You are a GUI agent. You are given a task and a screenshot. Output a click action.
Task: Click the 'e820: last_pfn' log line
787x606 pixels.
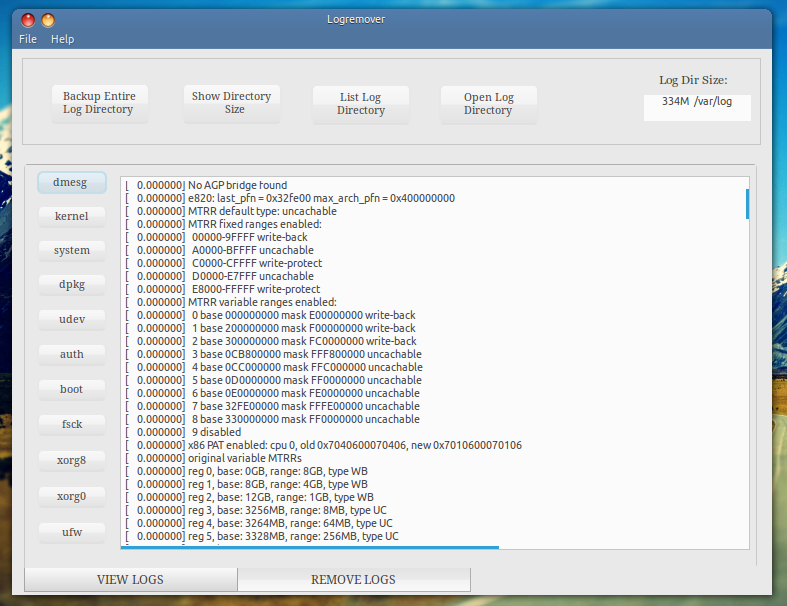click(x=290, y=198)
